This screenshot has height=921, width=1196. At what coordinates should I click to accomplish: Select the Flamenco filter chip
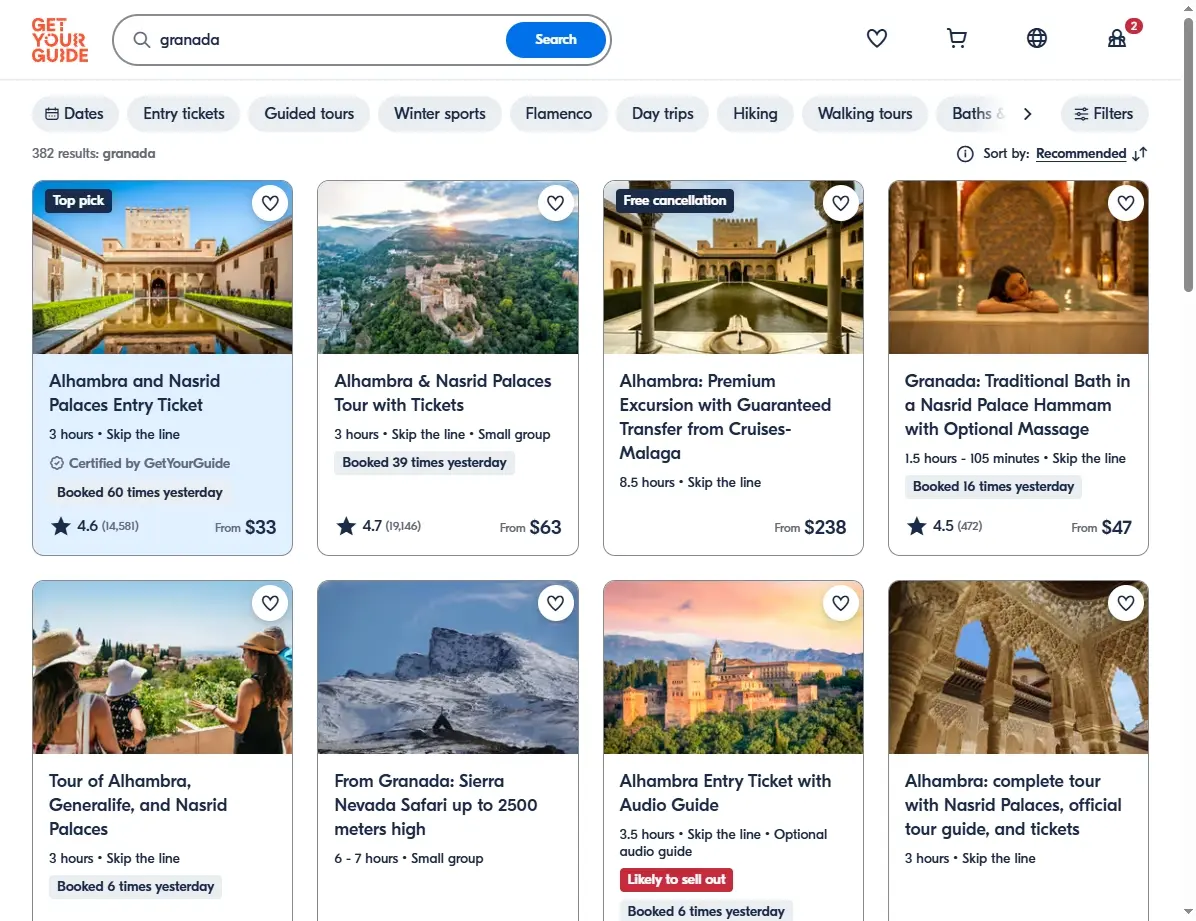(x=558, y=114)
